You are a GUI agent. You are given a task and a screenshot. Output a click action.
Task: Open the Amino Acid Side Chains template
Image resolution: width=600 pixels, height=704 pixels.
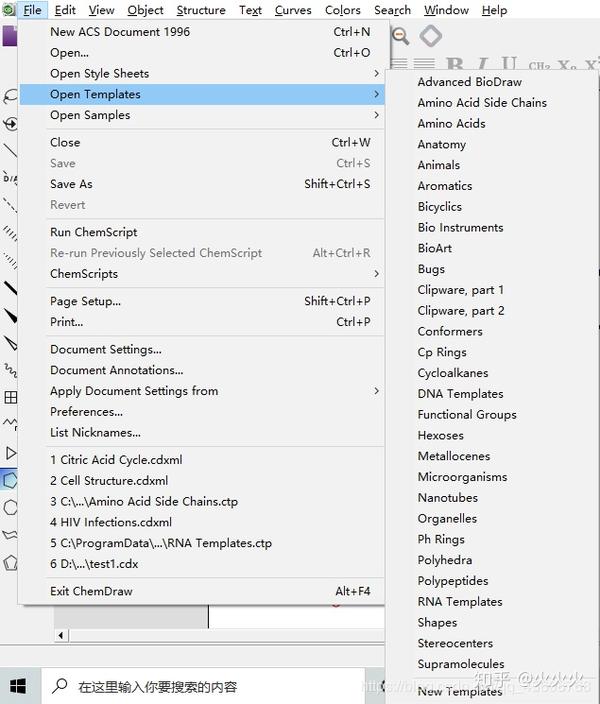click(x=492, y=103)
